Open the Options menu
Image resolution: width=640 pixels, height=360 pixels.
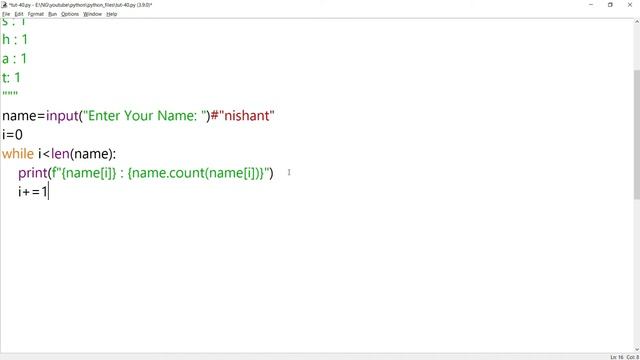pos(70,14)
